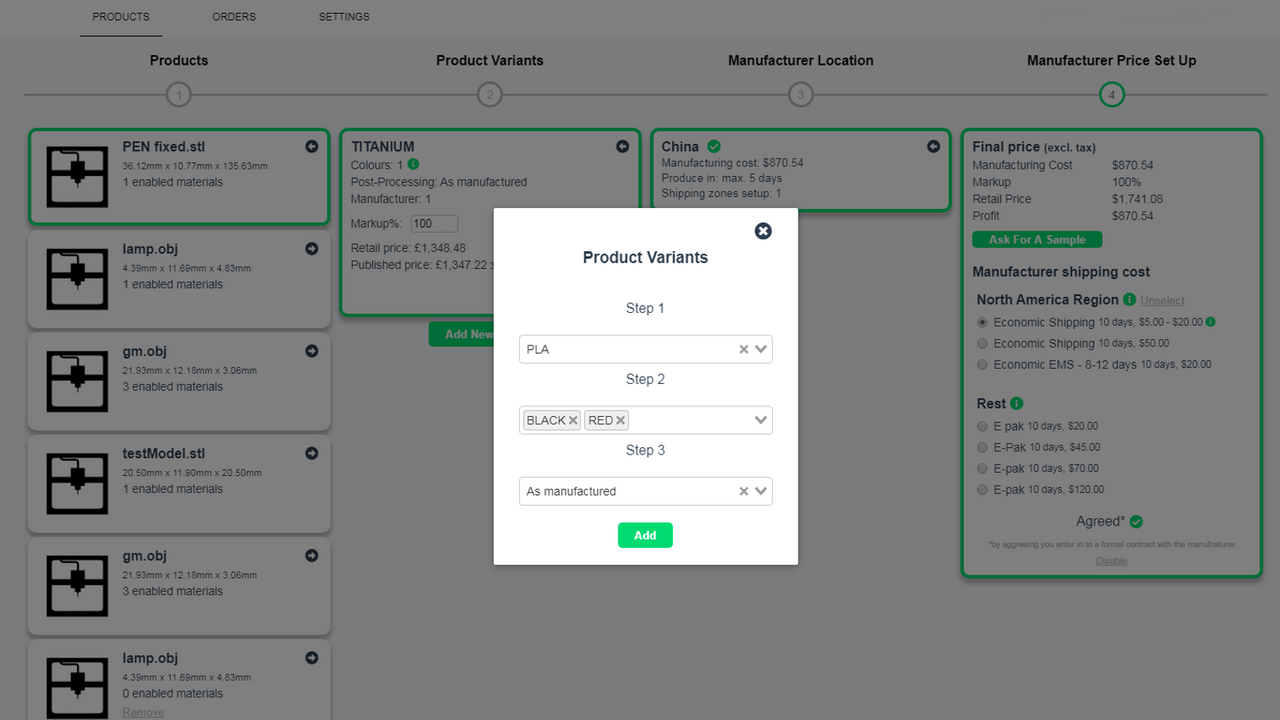The image size is (1280, 720).
Task: Click TITANIUM variant title
Action: coord(383,146)
